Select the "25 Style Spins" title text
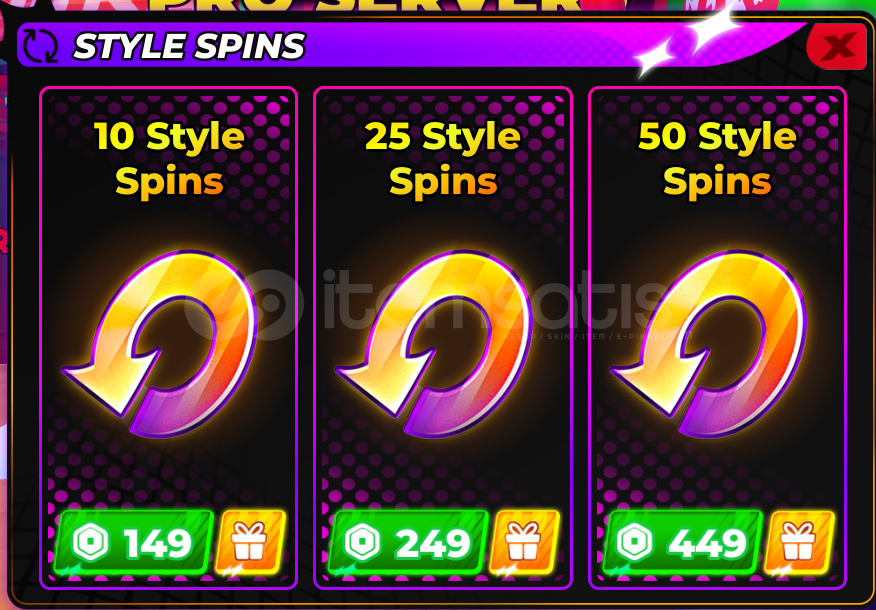Viewport: 876px width, 610px height. (442, 159)
